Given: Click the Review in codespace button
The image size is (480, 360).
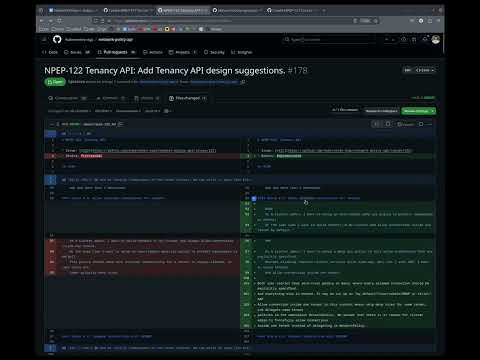Looking at the screenshot, I should click(381, 111).
